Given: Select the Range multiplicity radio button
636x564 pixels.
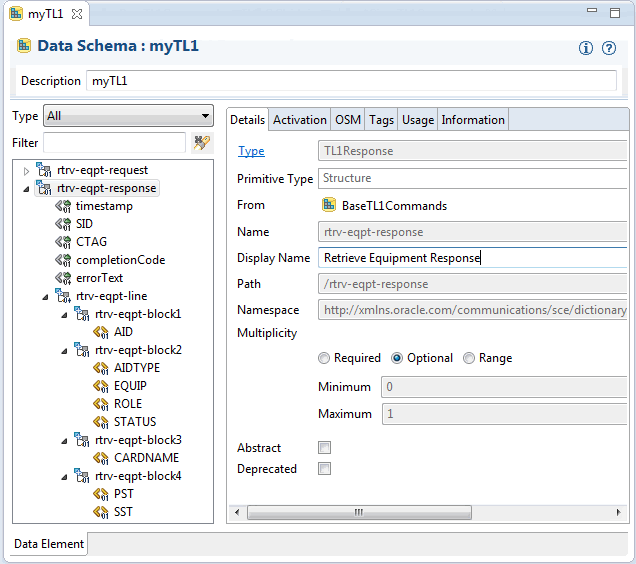Looking at the screenshot, I should pyautogui.click(x=469, y=358).
